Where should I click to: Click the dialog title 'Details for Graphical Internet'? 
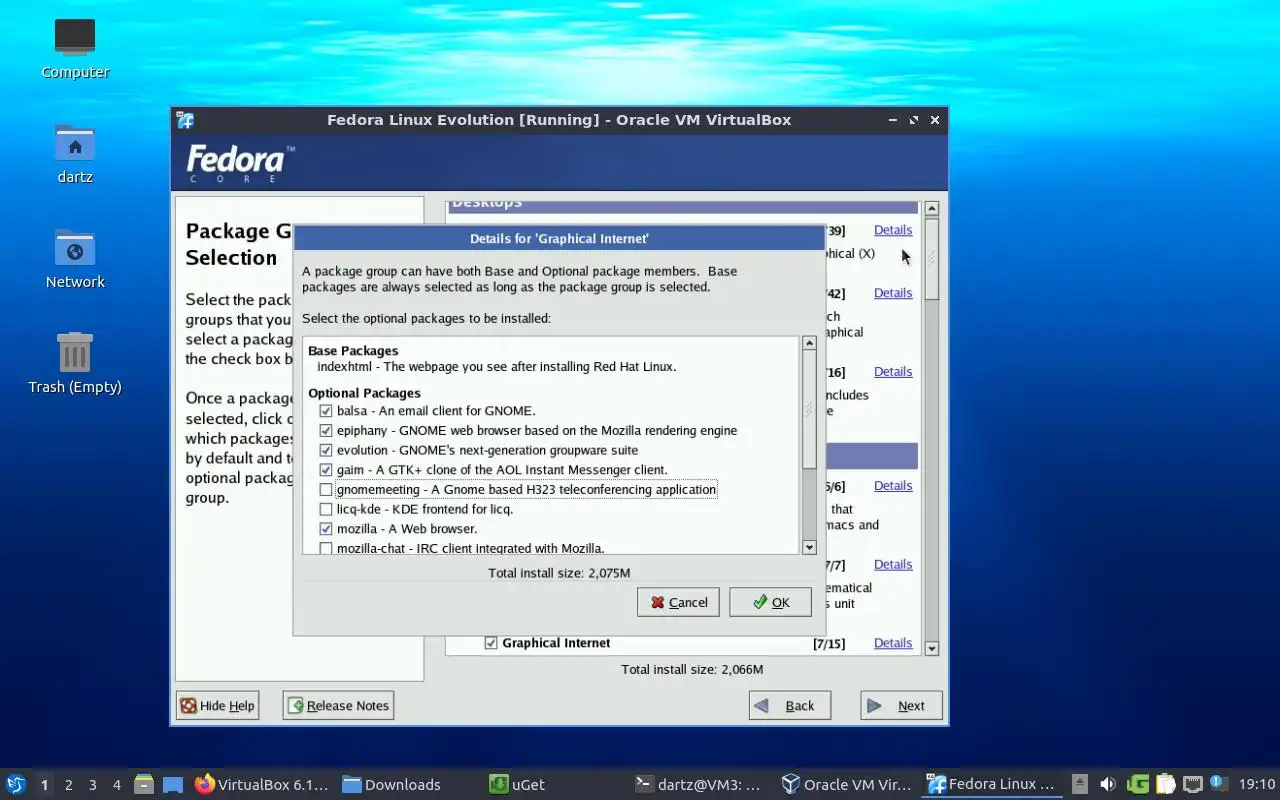[559, 239]
